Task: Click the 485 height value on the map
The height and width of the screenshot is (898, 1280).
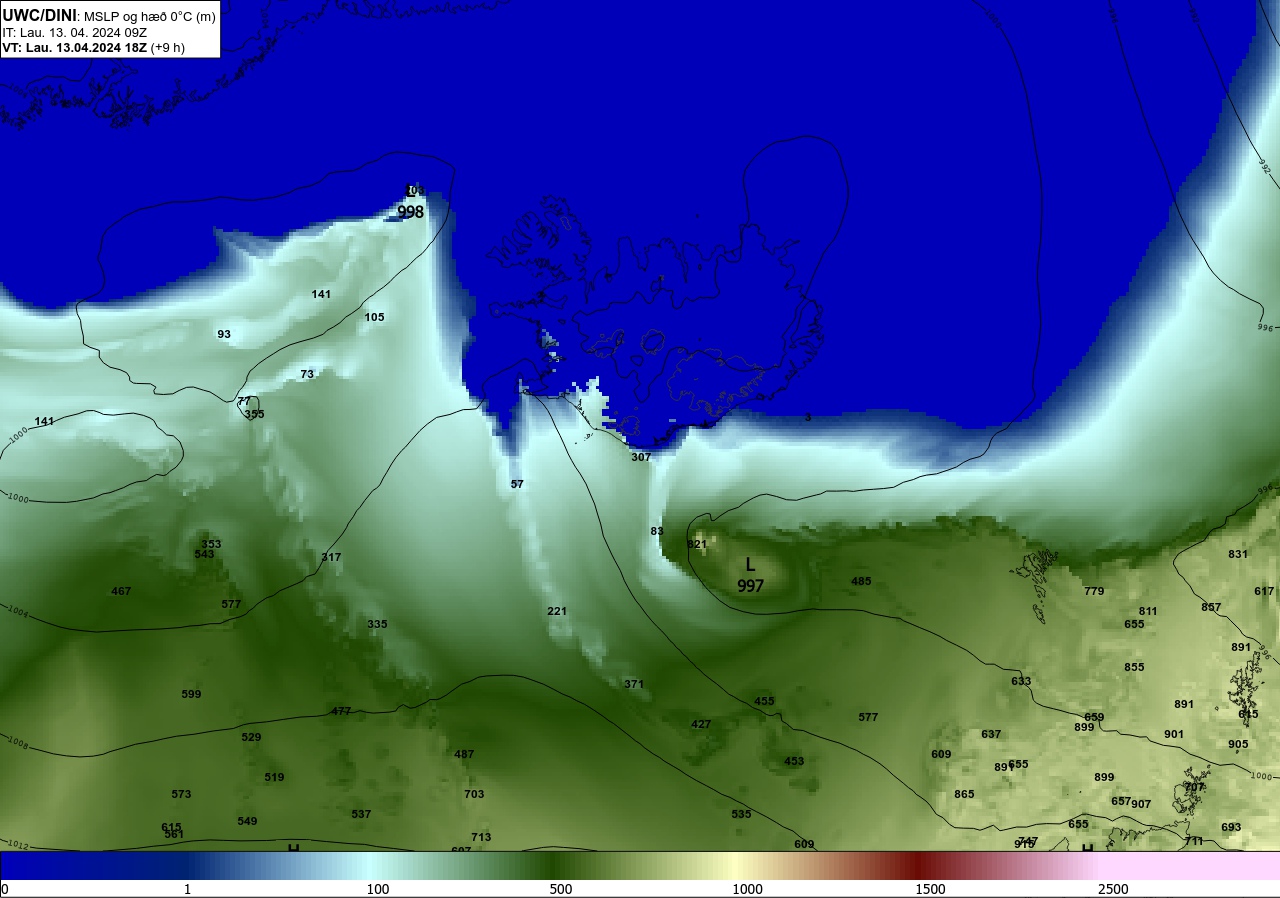Action: pos(861,581)
